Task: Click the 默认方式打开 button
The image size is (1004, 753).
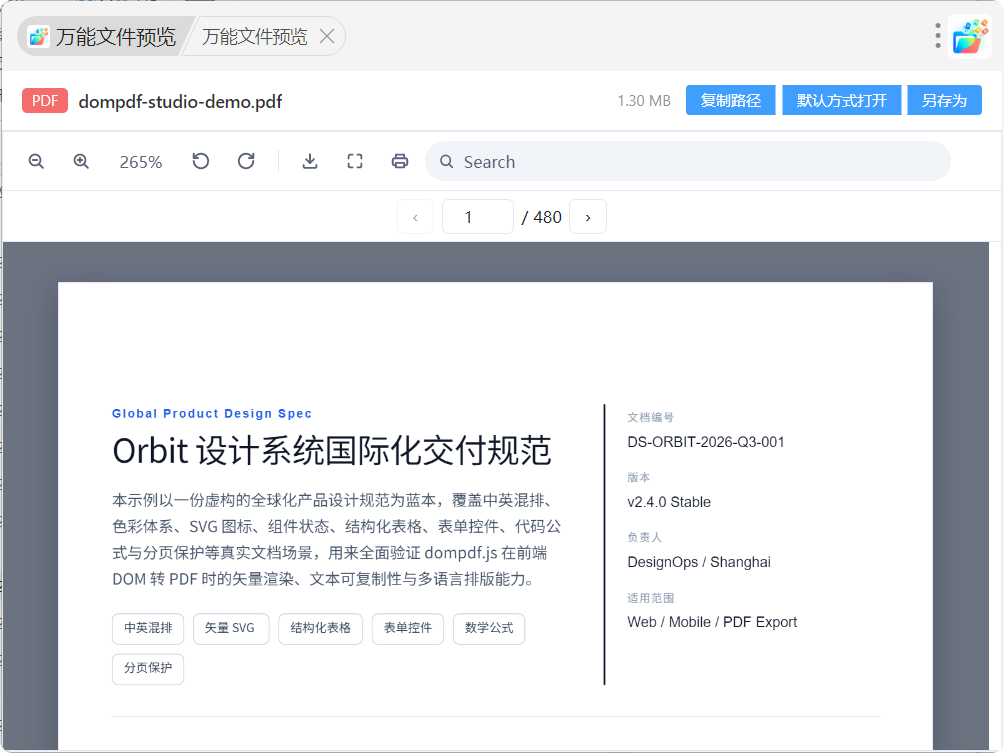Action: pos(842,101)
